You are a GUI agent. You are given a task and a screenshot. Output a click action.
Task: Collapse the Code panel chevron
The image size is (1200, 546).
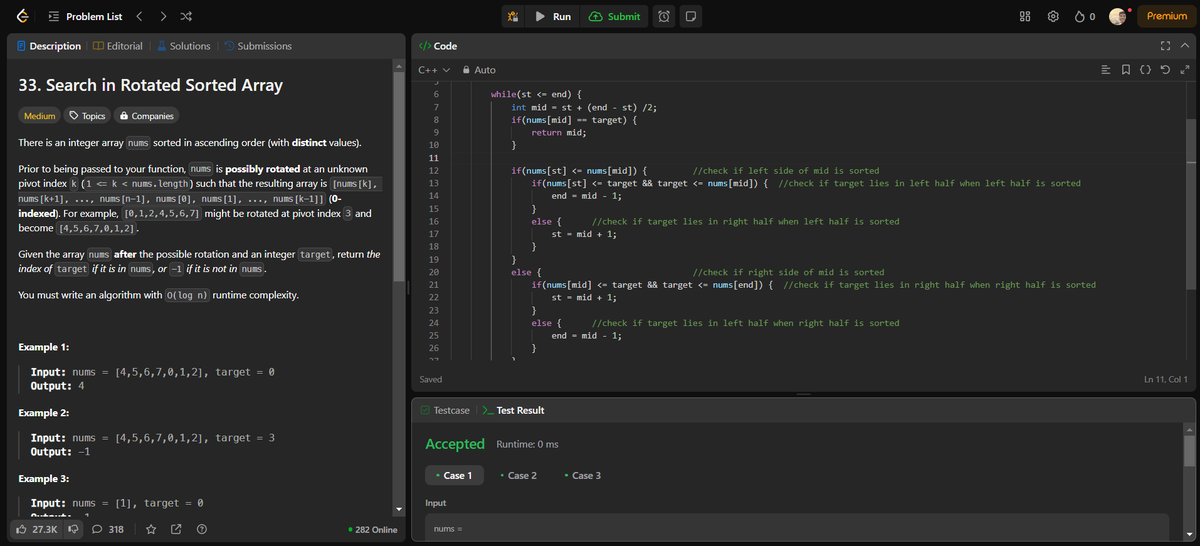point(1185,46)
